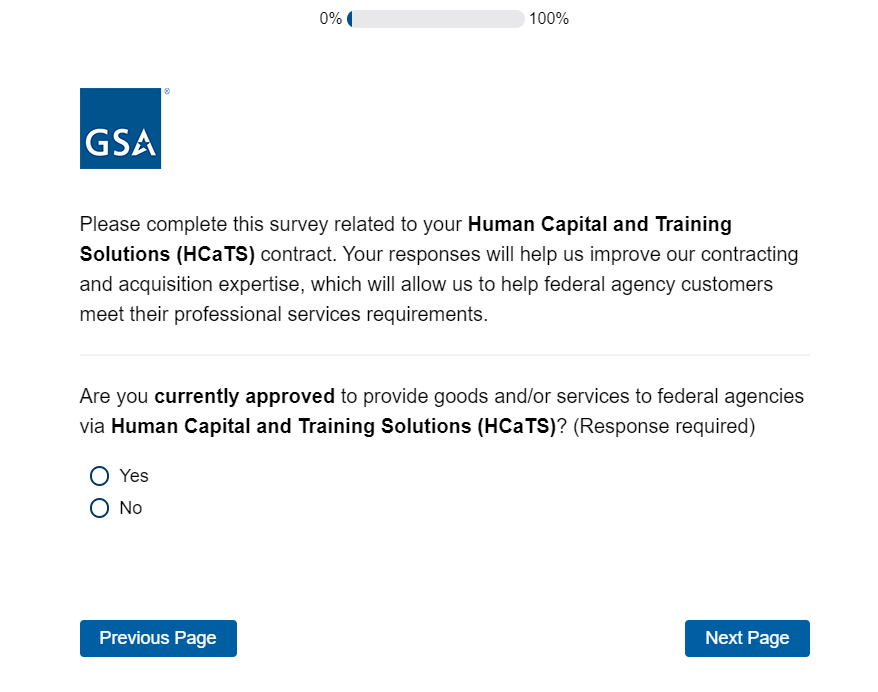This screenshot has width=878, height=692.
Task: Click "professional services requirements" text
Action: click(x=330, y=314)
